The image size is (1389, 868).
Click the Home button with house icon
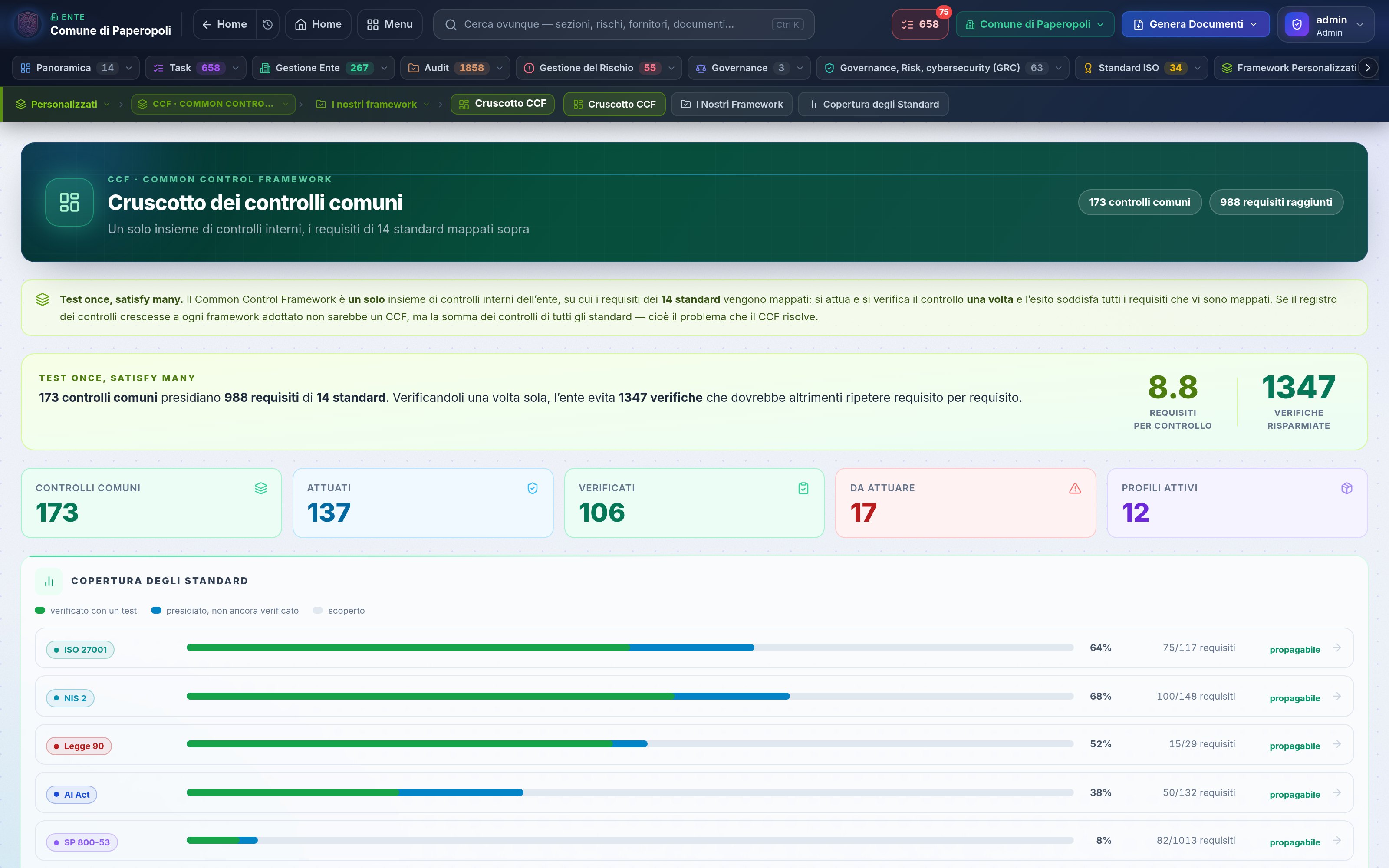(x=318, y=24)
